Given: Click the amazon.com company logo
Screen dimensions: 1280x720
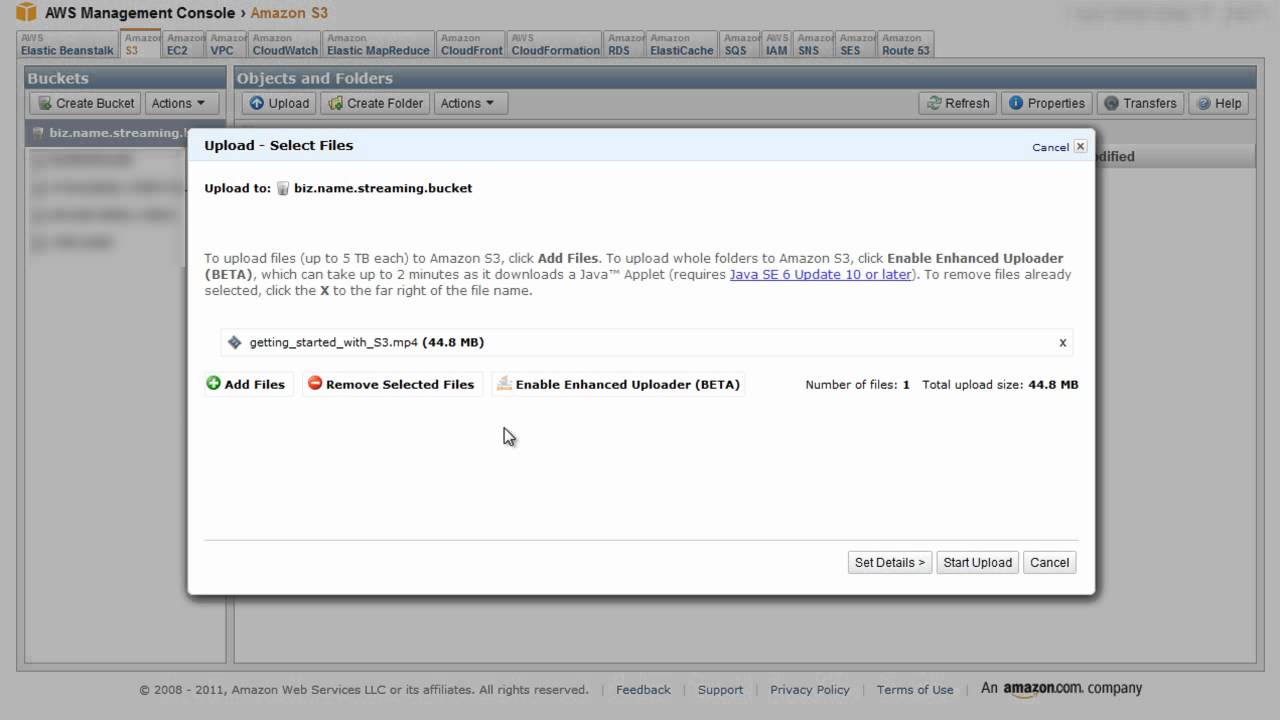Looking at the screenshot, I should tap(1061, 689).
